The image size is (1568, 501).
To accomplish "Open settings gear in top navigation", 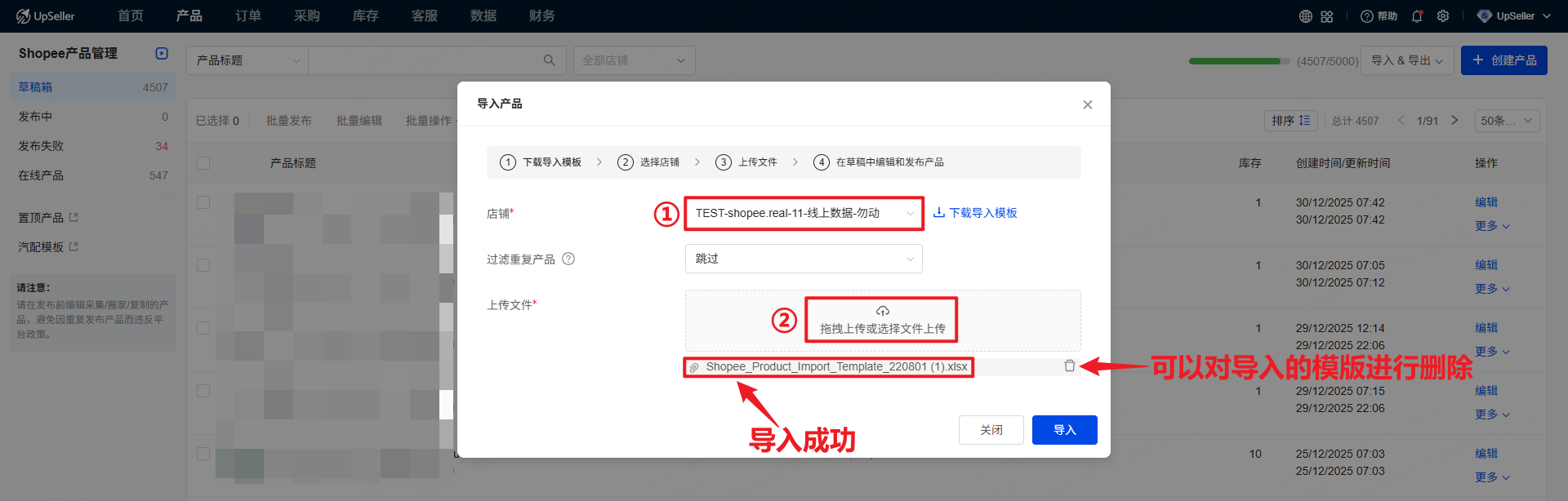I will [x=1443, y=16].
